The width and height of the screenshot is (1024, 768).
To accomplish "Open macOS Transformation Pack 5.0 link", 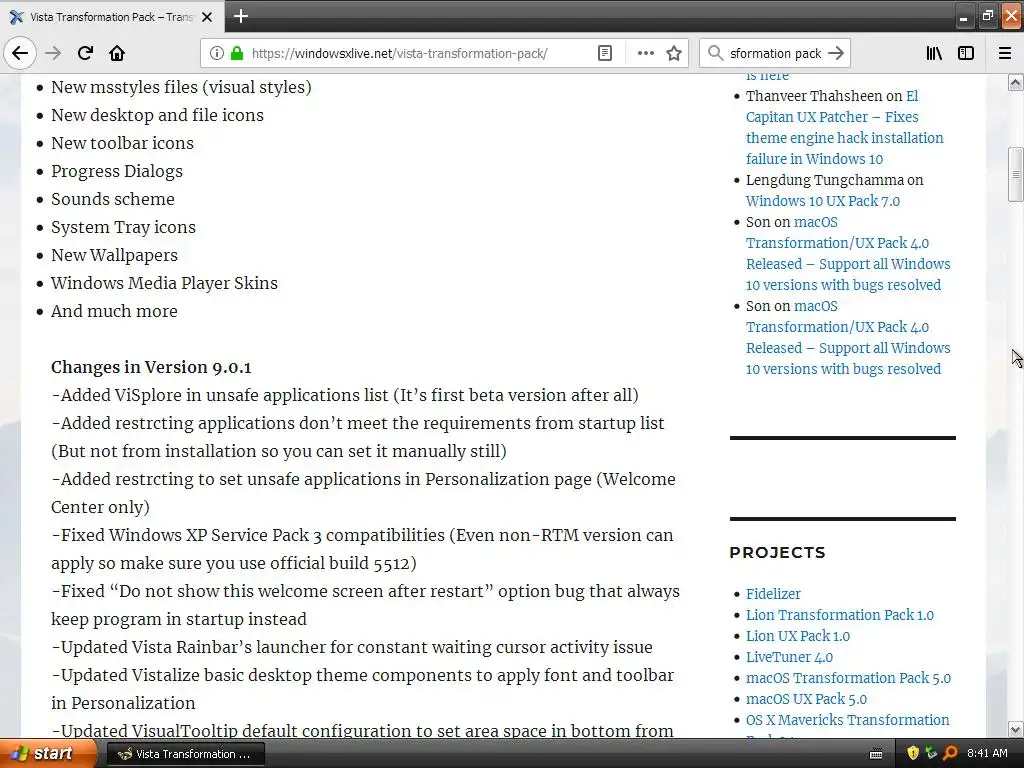I will (848, 678).
